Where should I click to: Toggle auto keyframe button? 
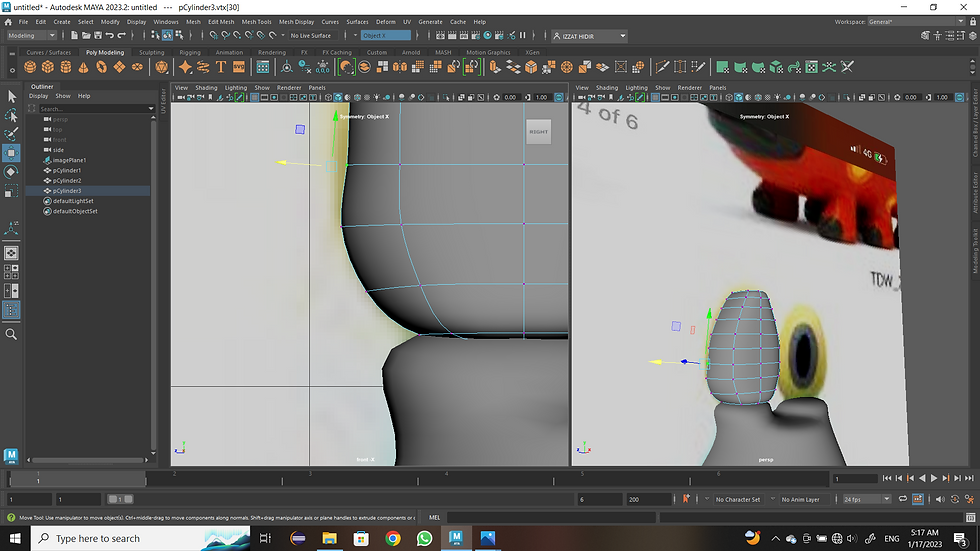pos(918,499)
